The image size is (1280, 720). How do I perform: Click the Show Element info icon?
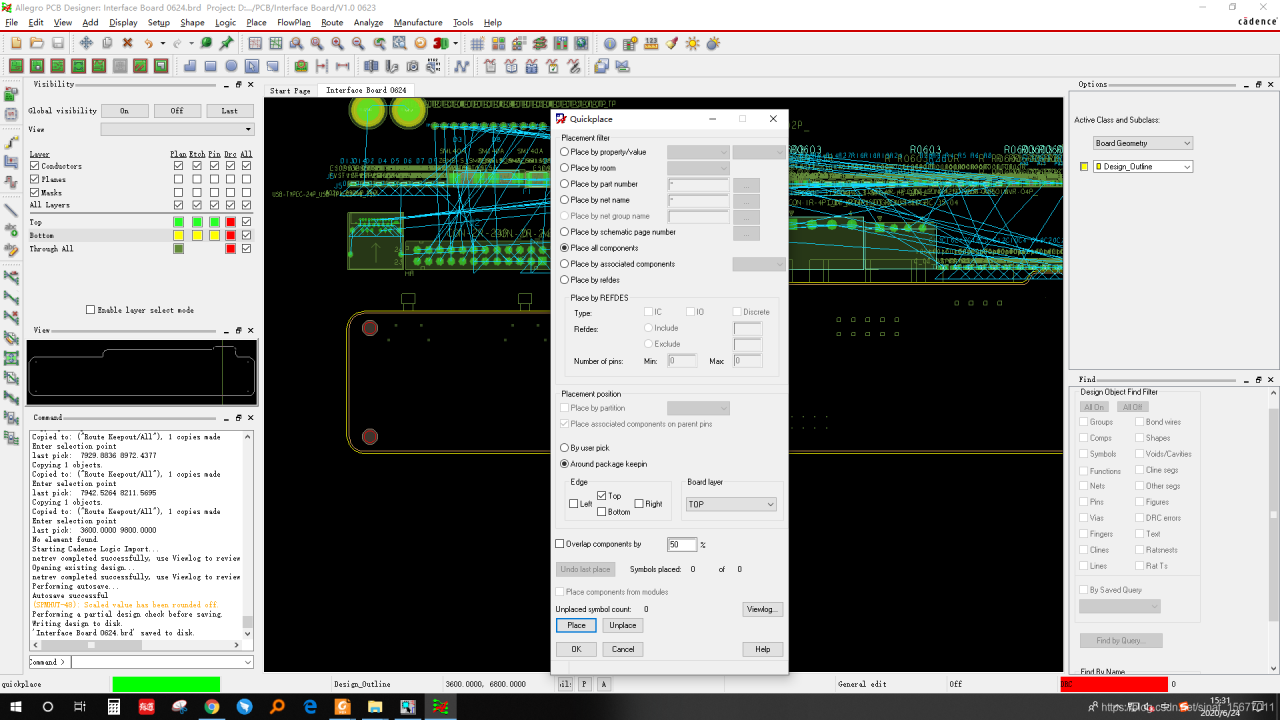610,43
